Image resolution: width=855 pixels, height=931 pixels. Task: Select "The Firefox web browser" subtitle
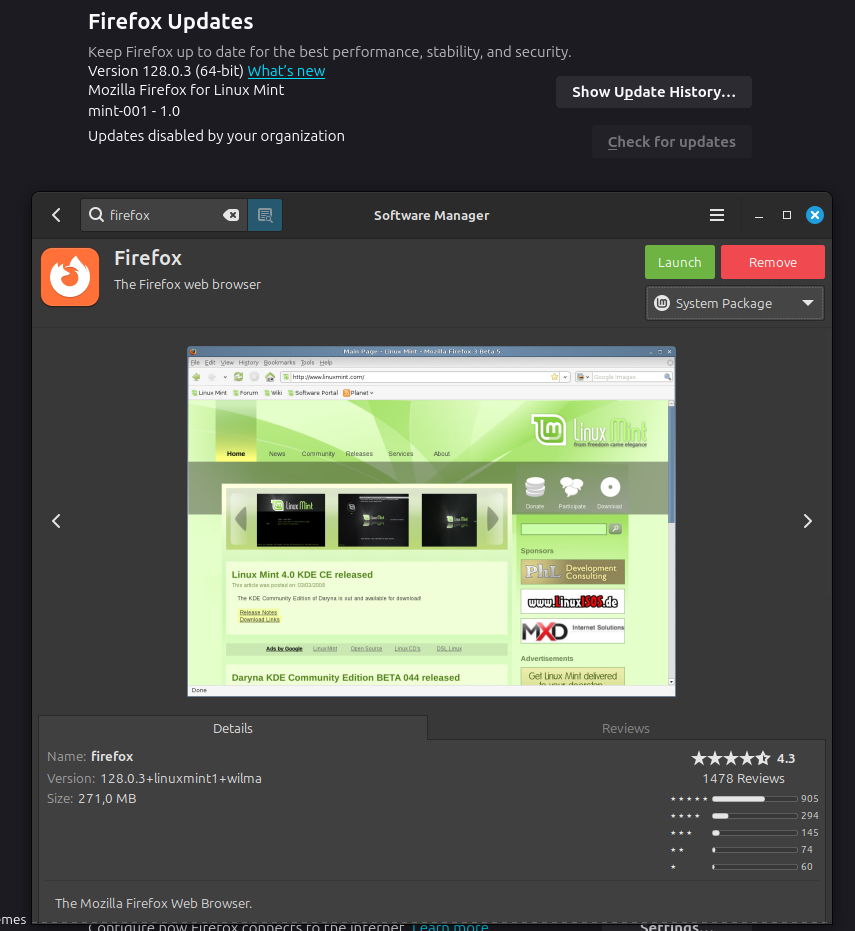187,284
